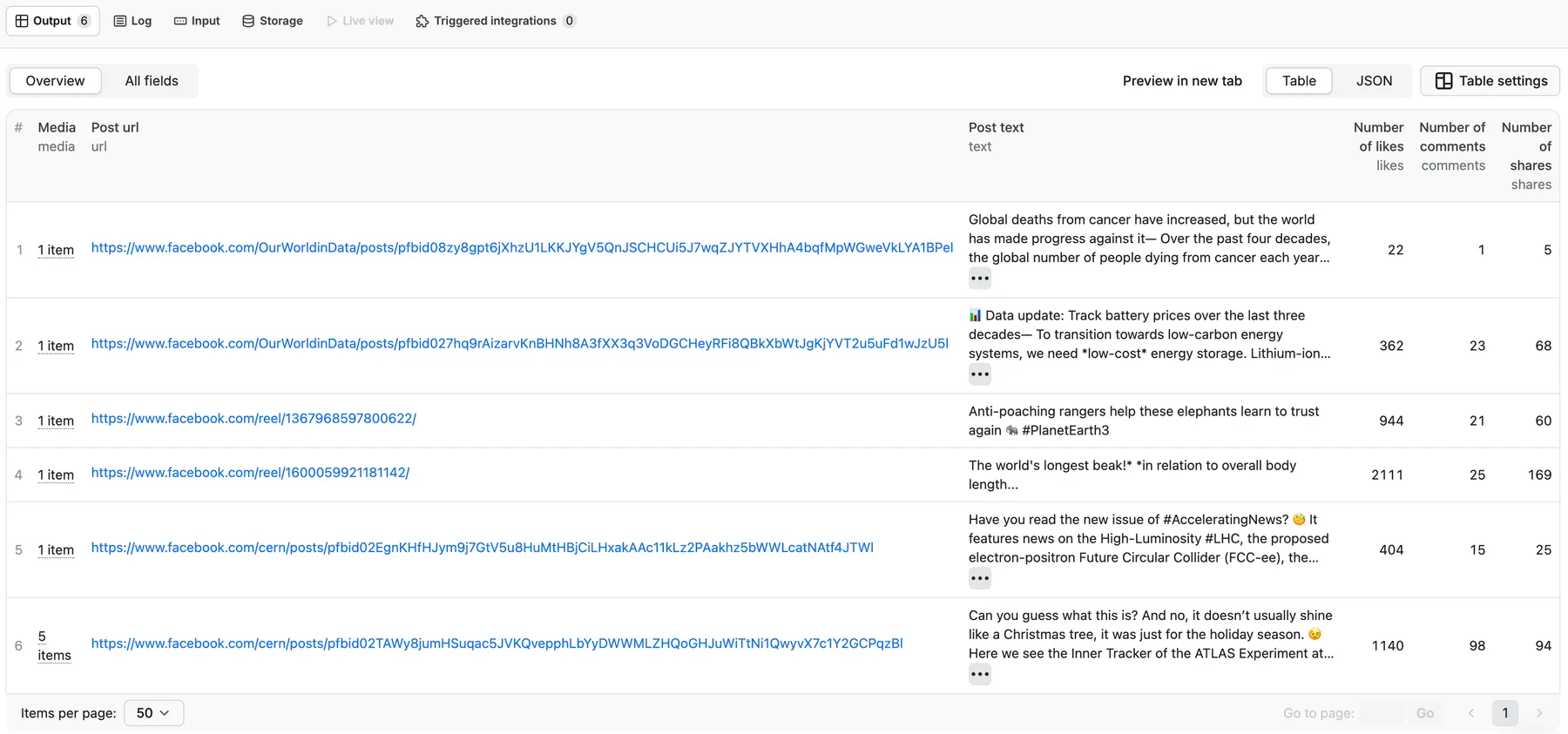Screen dimensions: 1568x734
Task: Click the Post url column header
Action: click(115, 127)
